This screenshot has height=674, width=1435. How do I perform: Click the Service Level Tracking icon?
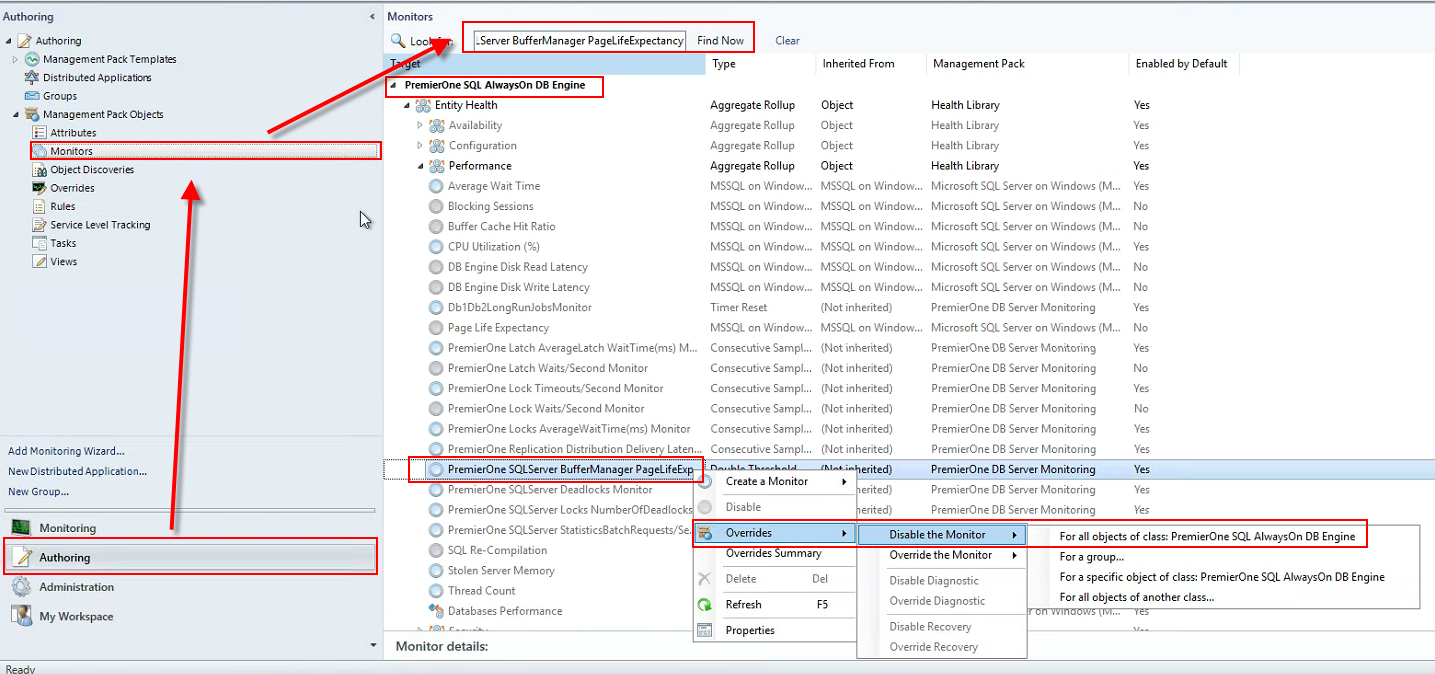40,225
